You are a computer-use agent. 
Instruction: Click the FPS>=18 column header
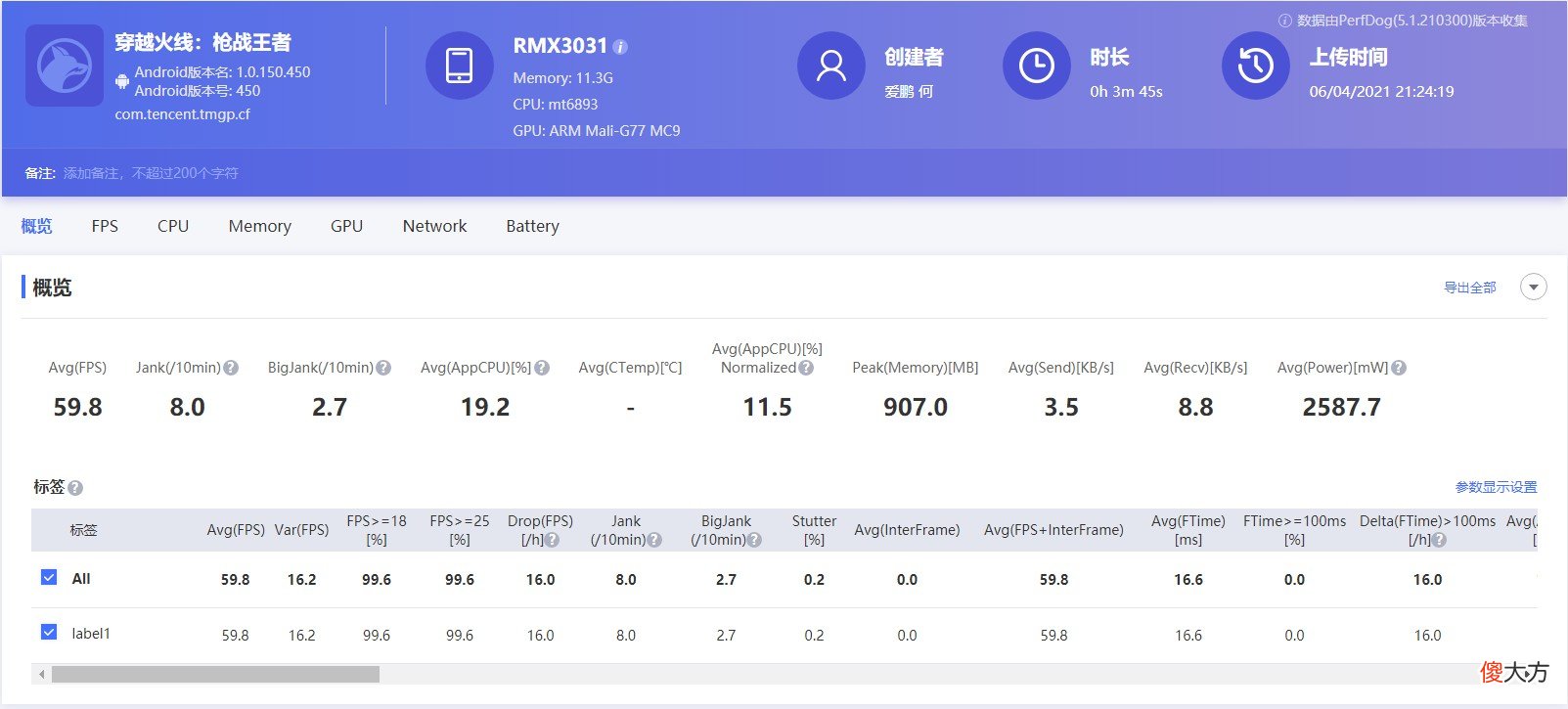tap(377, 530)
